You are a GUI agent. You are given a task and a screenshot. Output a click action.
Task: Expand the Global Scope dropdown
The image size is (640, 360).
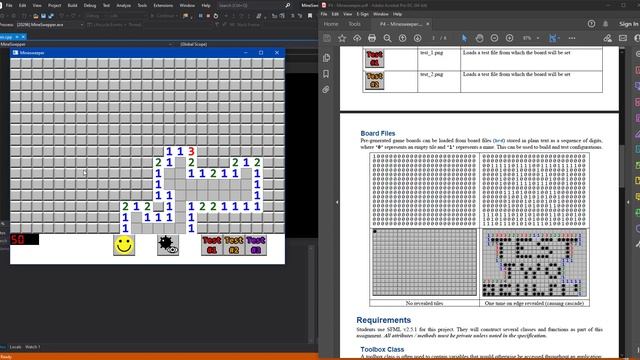click(x=193, y=44)
